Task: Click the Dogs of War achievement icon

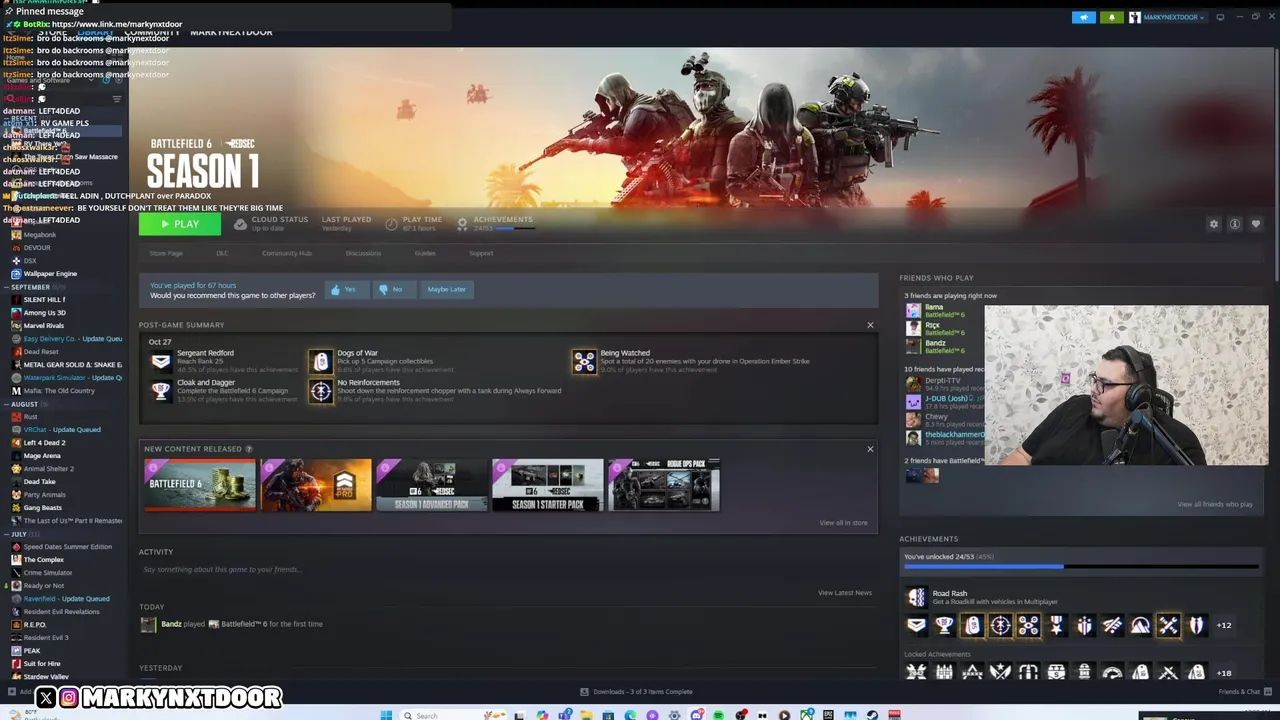Action: 320,361
